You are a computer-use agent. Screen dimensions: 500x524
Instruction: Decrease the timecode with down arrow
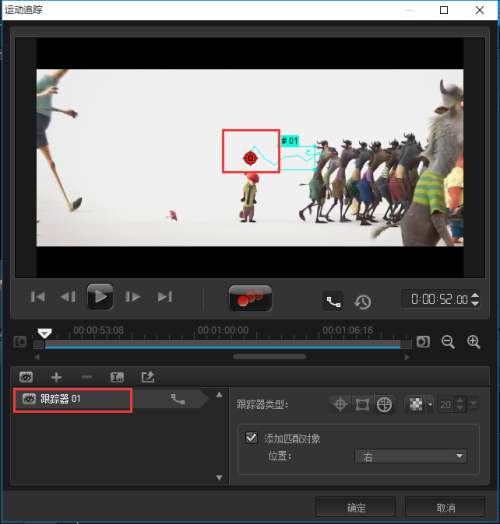point(475,303)
